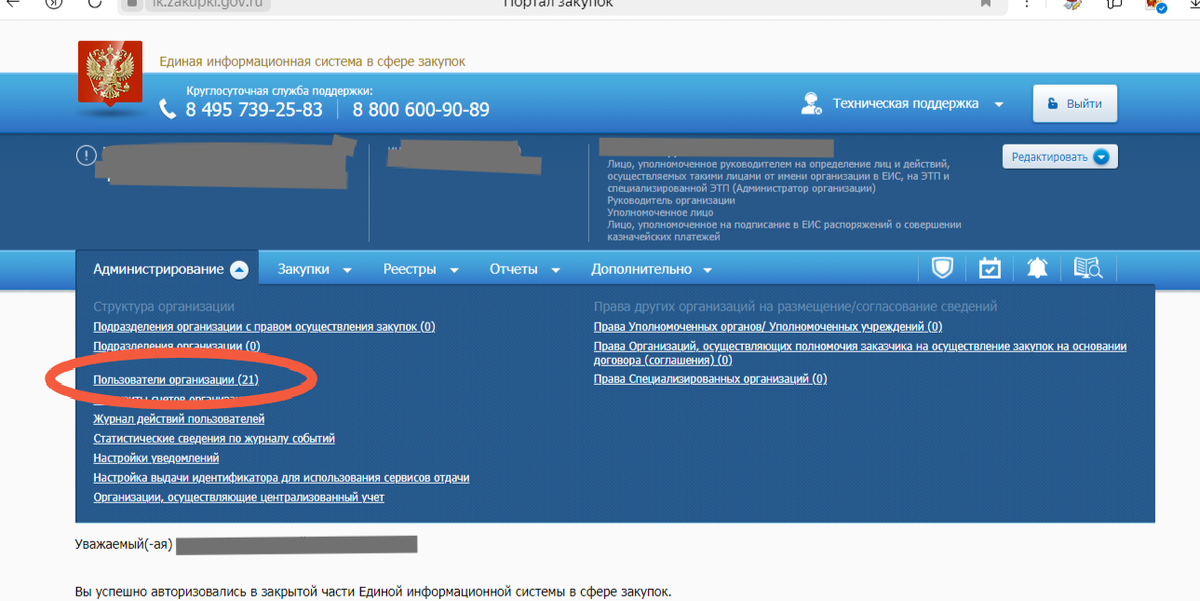Open Подразделения организации (0) link

[176, 346]
